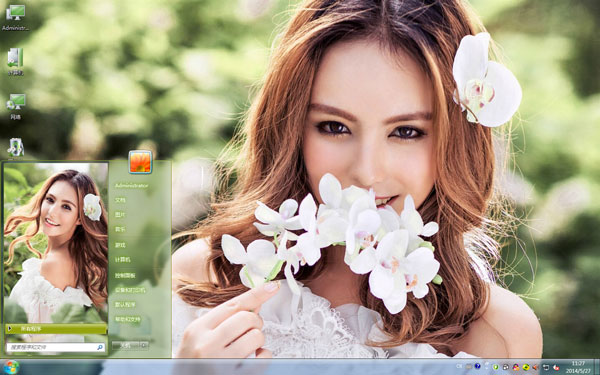The width and height of the screenshot is (600, 375).
Task: Open 文档 (Documents) in Start menu
Action: (x=120, y=200)
